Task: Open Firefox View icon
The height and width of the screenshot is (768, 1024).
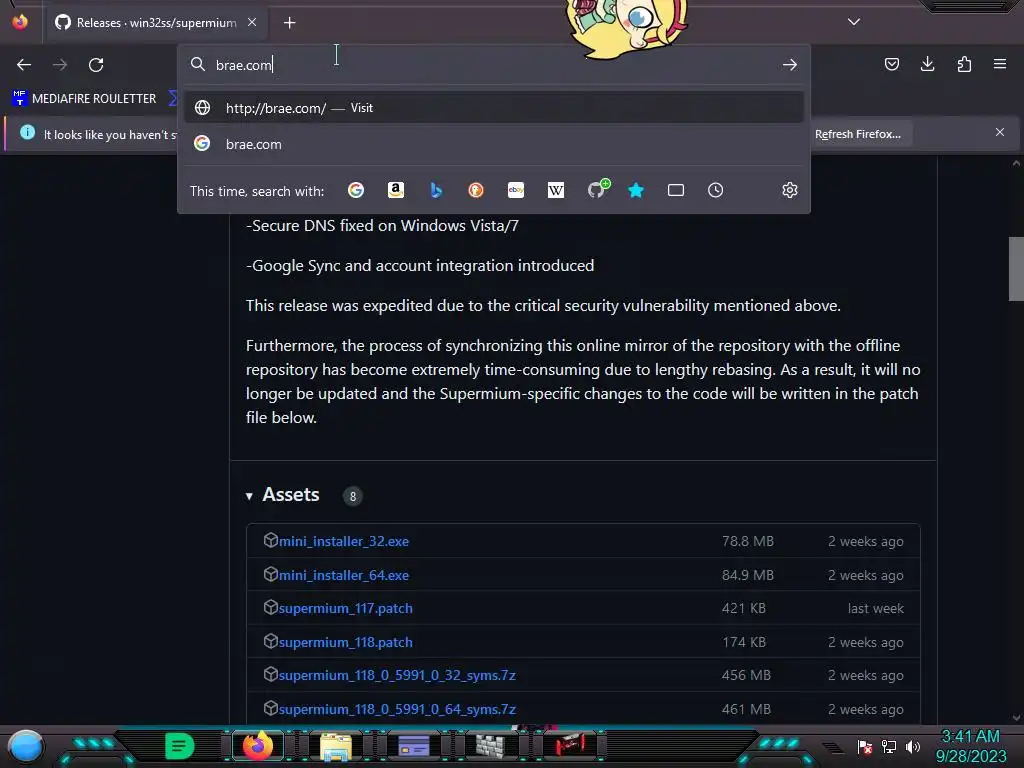Action: coord(20,22)
